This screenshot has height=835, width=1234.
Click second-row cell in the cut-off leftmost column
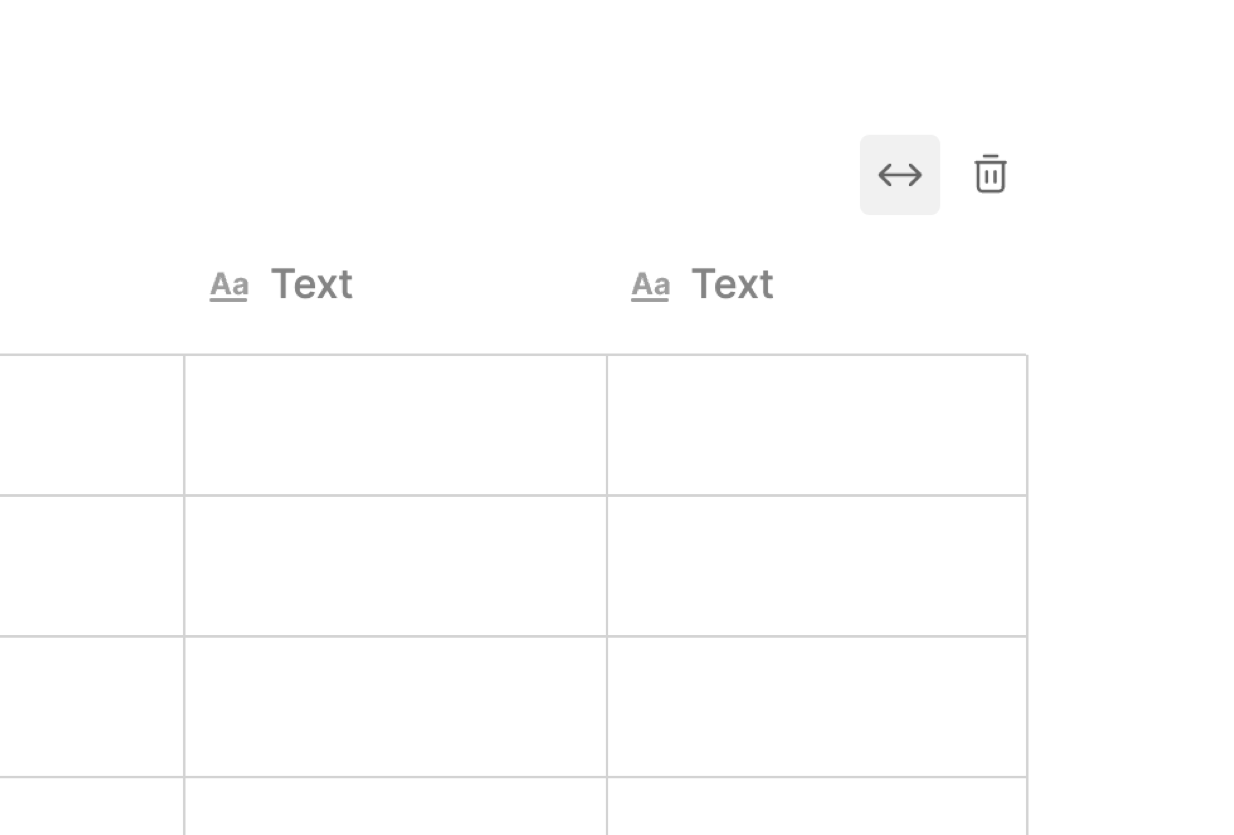pos(90,566)
